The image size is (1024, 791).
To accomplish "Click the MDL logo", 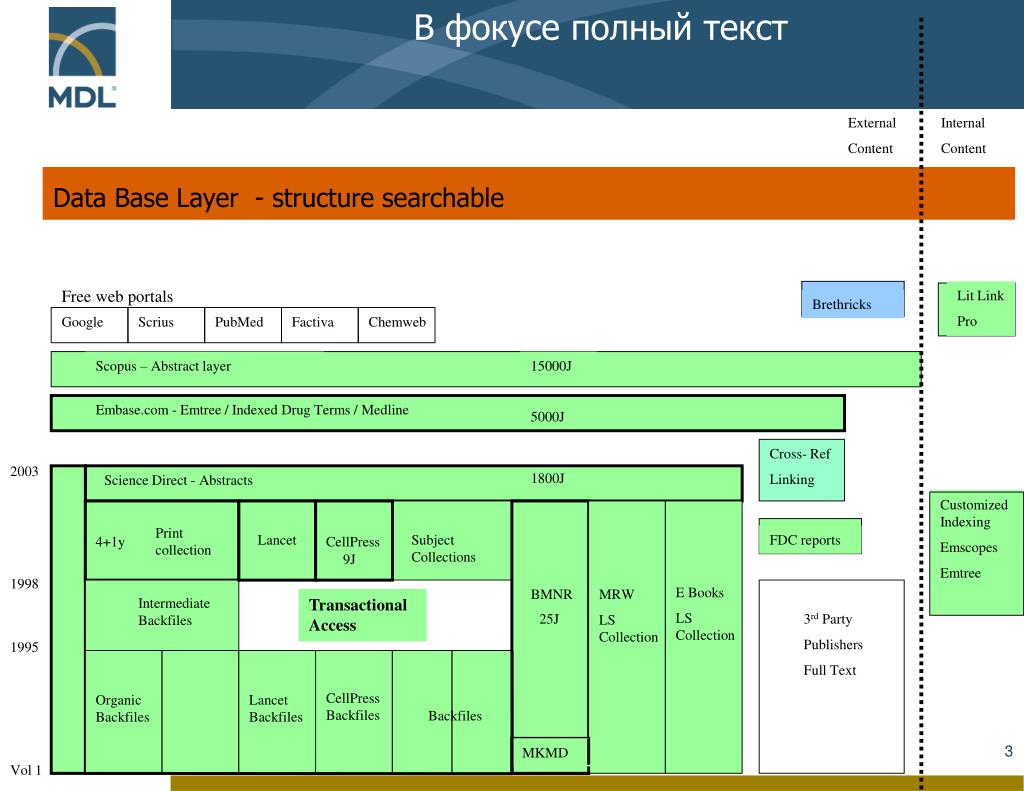I will click(82, 57).
